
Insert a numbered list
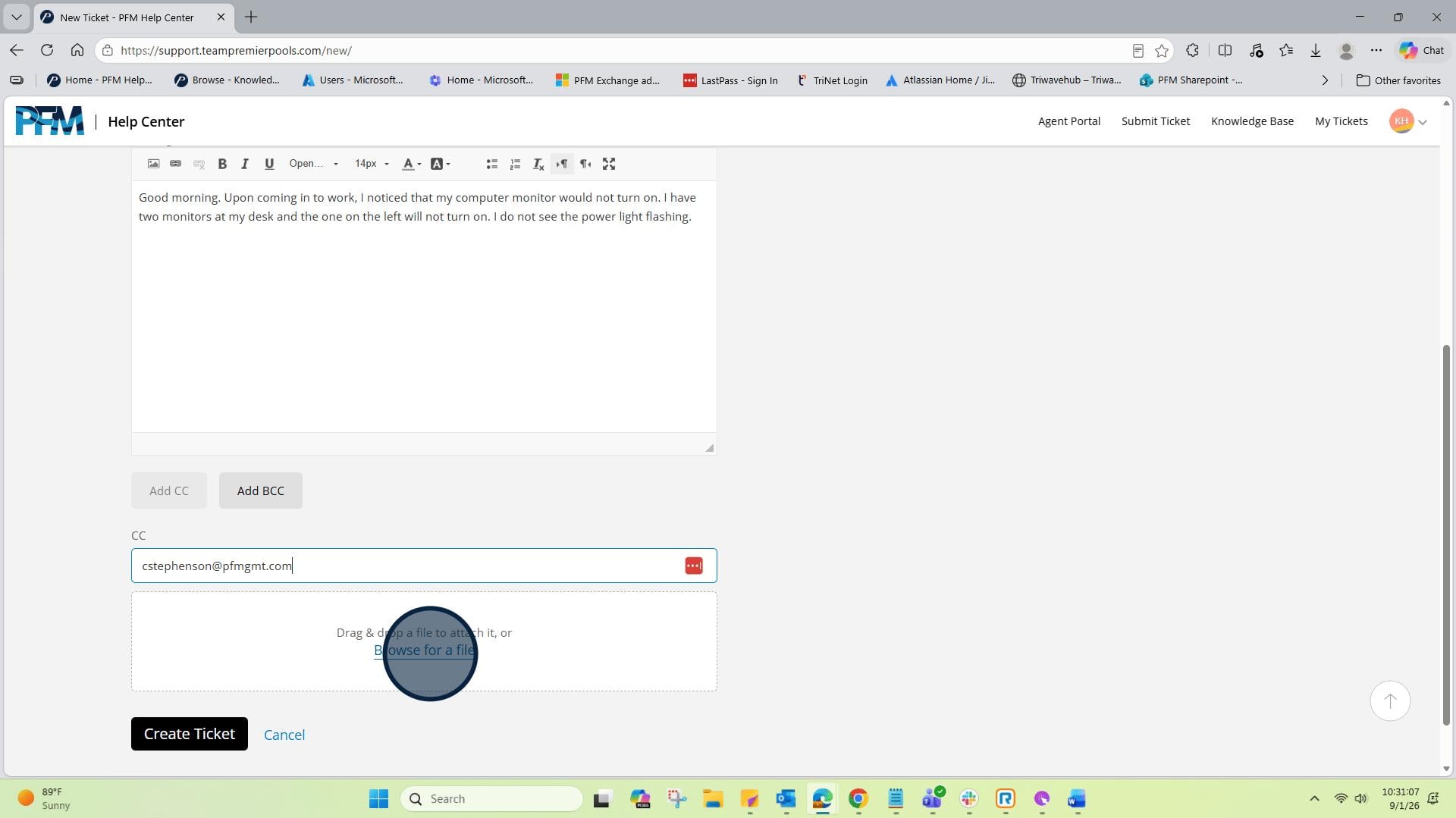click(x=515, y=164)
